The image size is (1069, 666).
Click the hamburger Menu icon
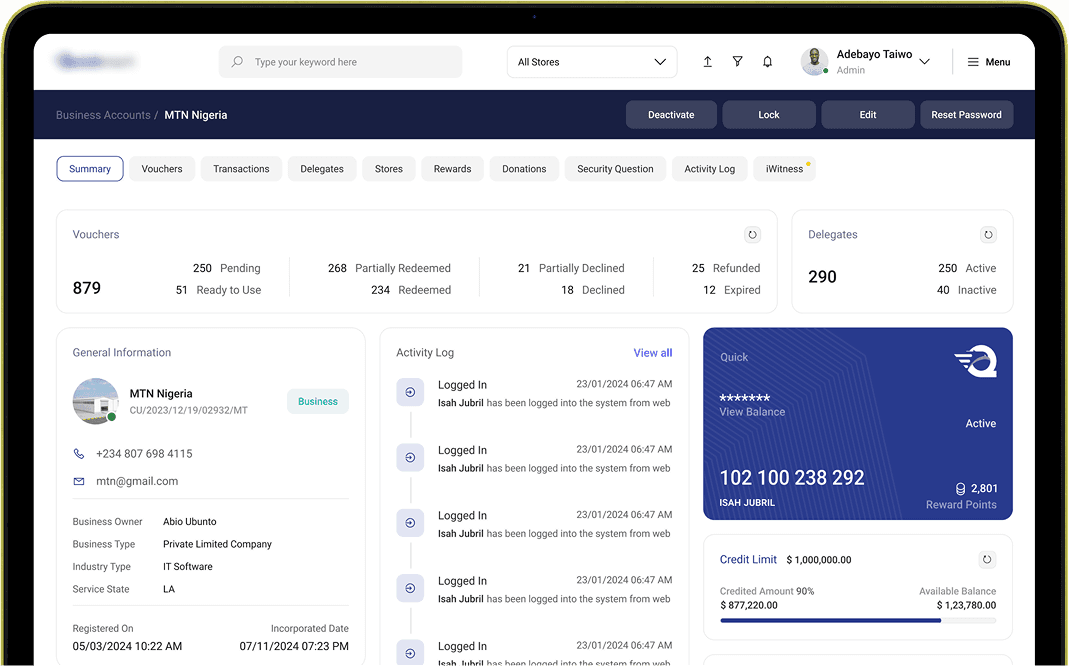(973, 62)
